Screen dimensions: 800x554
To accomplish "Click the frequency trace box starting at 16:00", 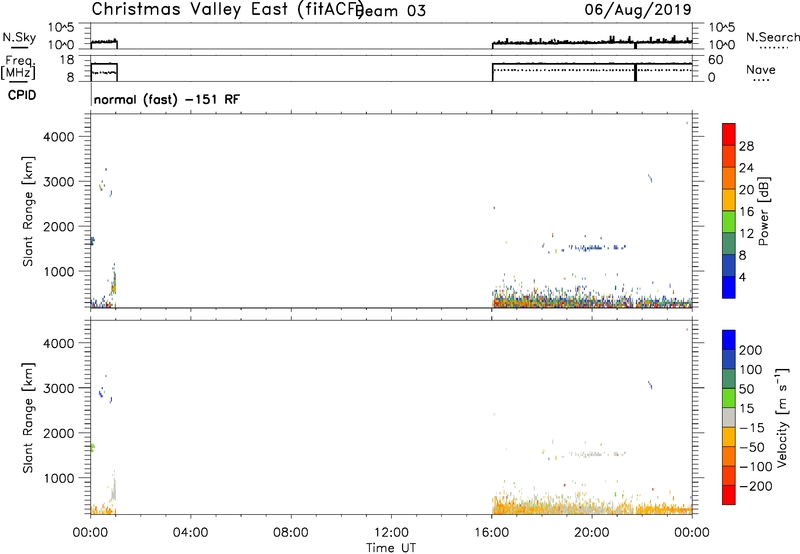I will coord(592,72).
